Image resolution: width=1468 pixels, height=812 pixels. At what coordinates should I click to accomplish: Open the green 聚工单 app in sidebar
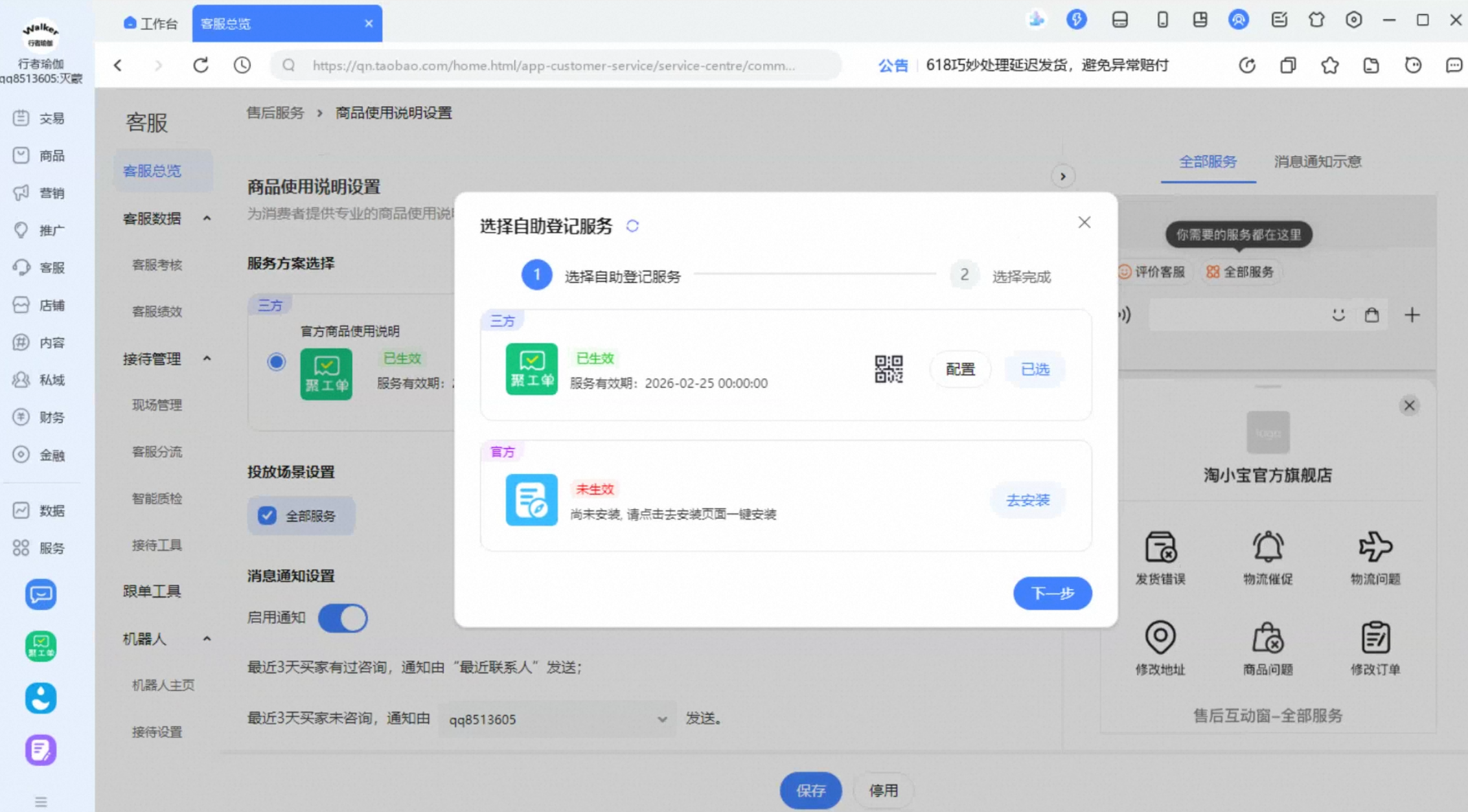(x=41, y=646)
